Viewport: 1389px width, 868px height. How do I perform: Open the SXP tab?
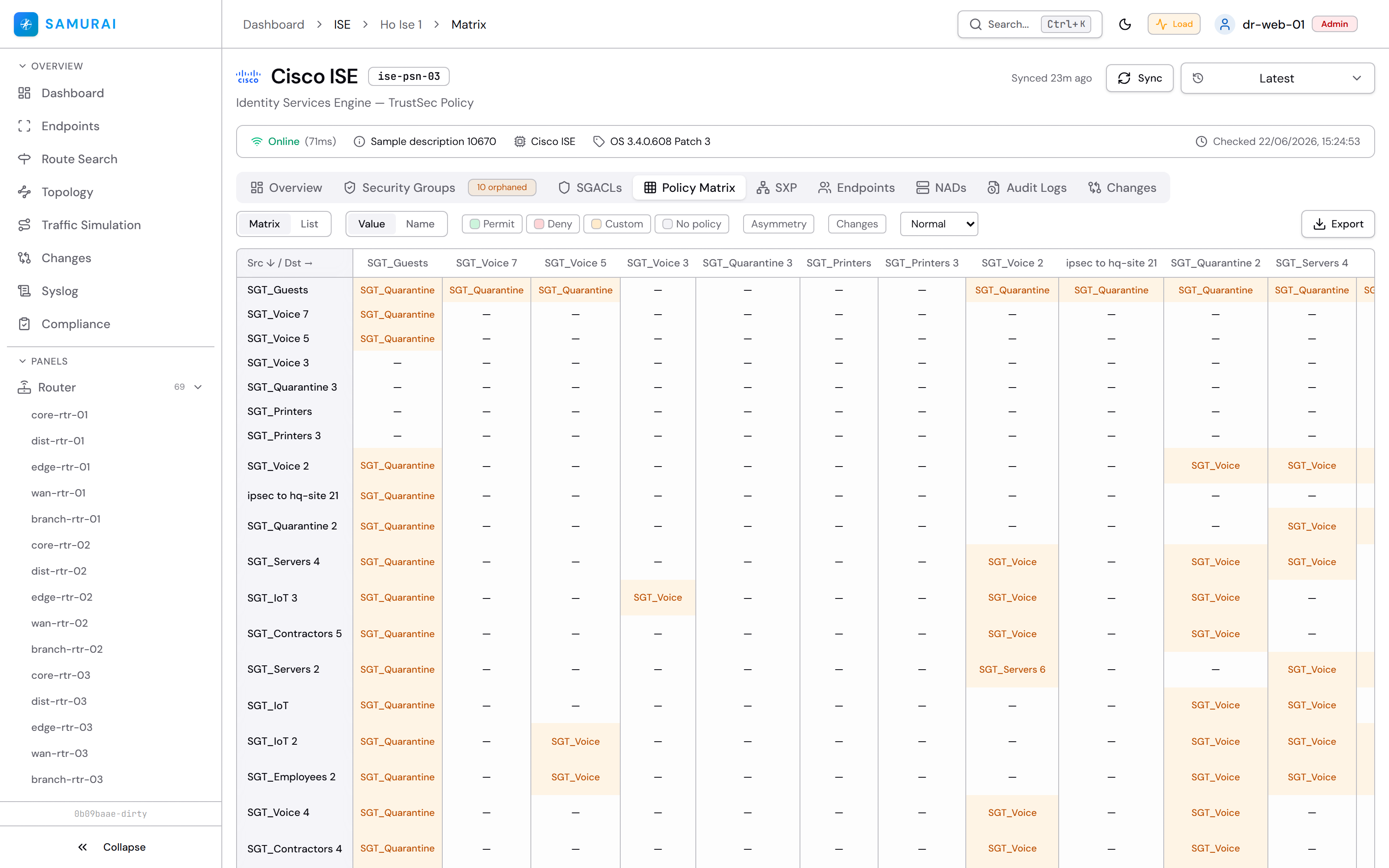[777, 188]
